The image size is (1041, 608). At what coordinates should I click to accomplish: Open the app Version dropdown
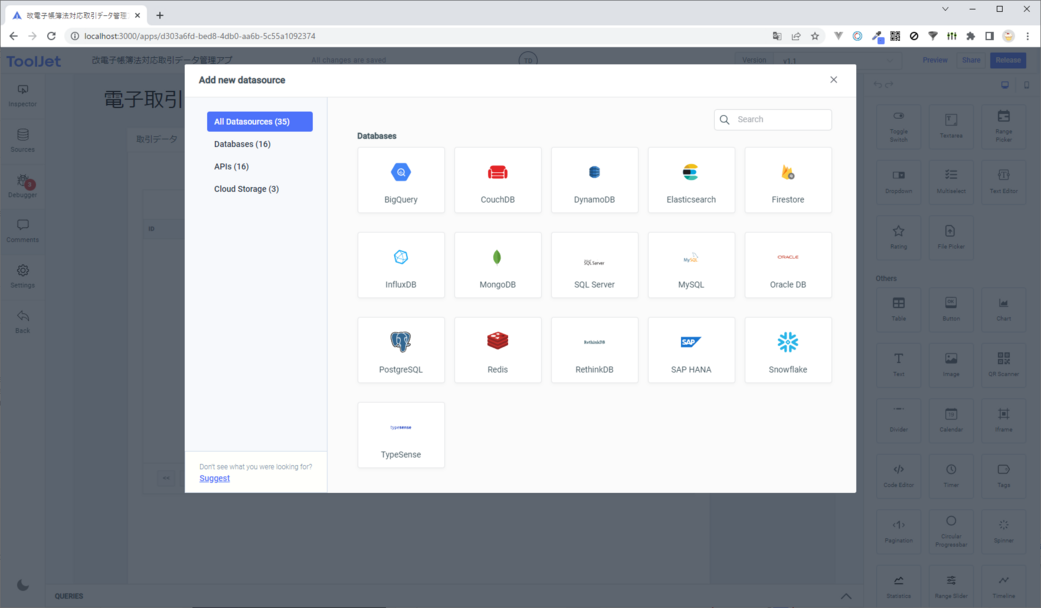click(839, 60)
